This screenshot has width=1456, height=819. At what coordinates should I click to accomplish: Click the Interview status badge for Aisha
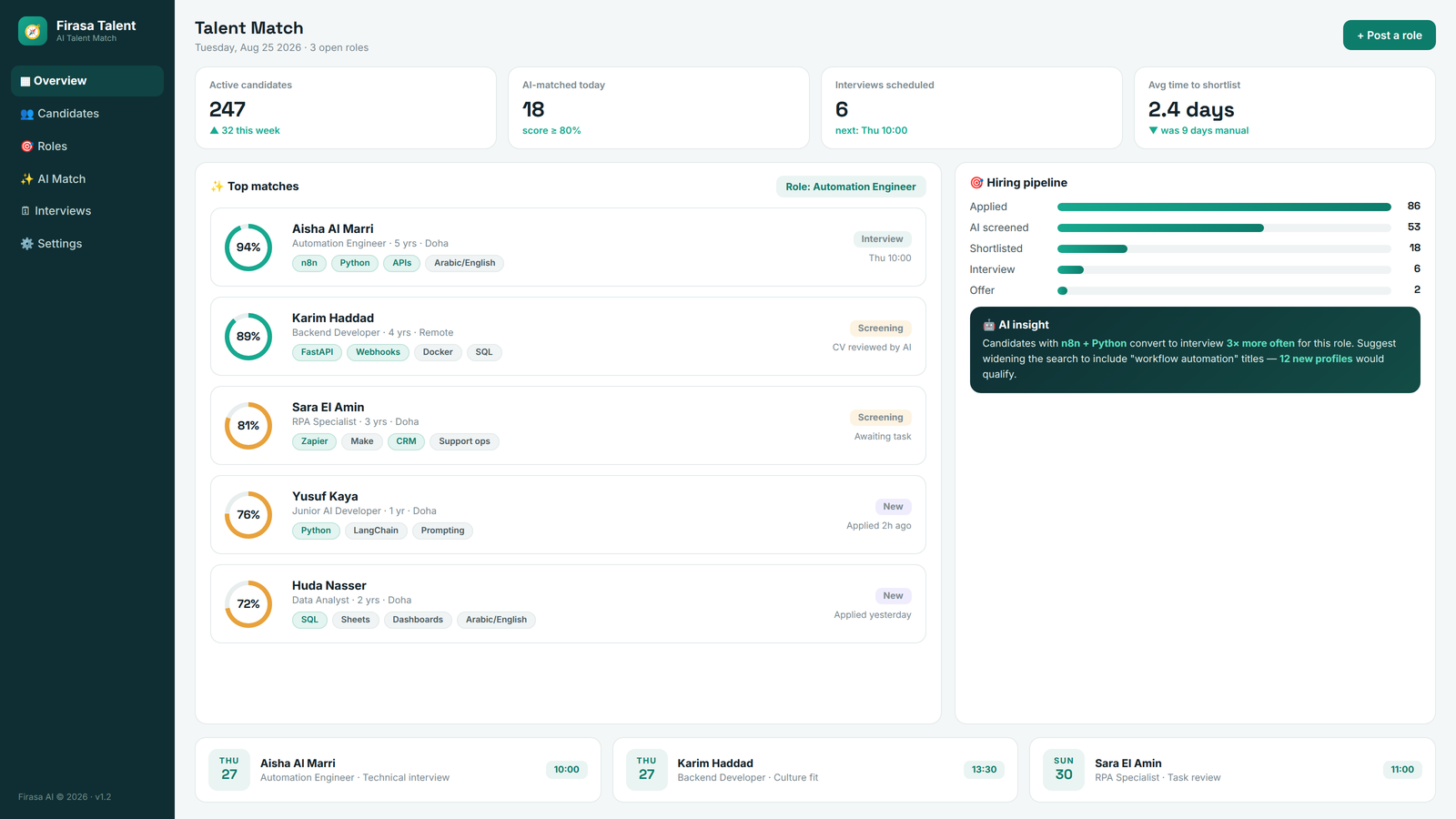(882, 239)
